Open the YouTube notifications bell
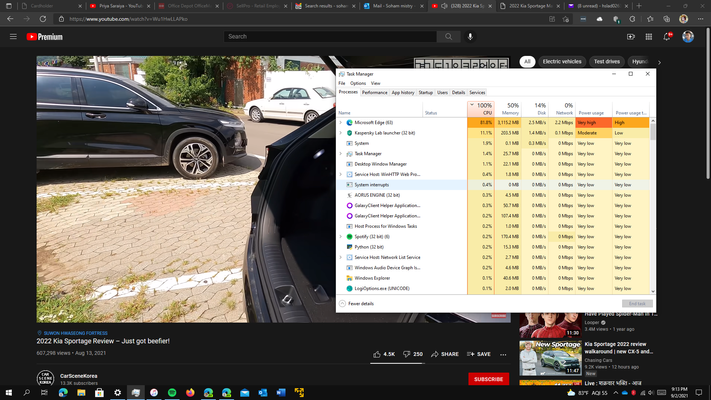711x400 pixels. (667, 37)
